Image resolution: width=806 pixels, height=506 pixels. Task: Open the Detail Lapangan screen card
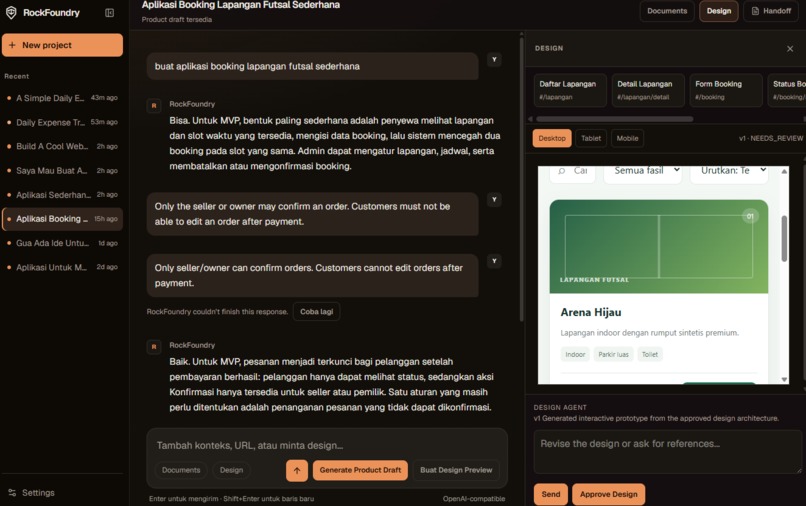[x=648, y=90]
